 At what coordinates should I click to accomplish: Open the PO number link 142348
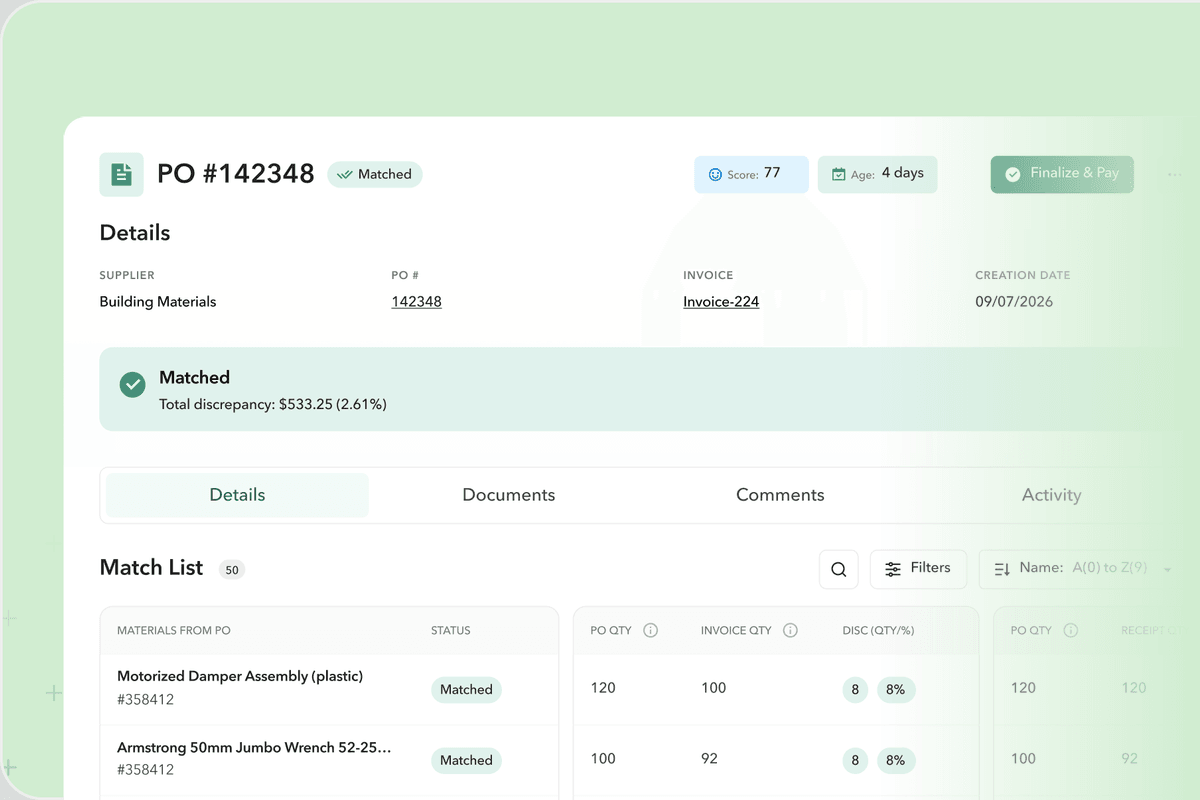416,301
